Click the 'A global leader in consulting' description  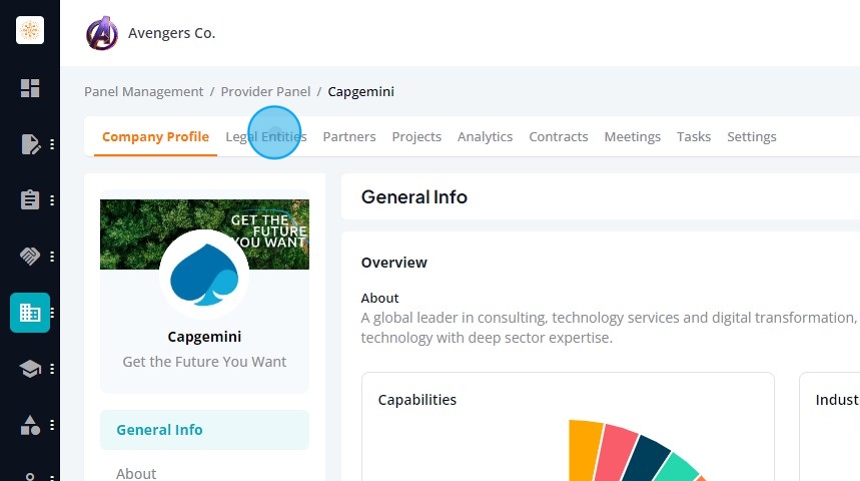[608, 327]
